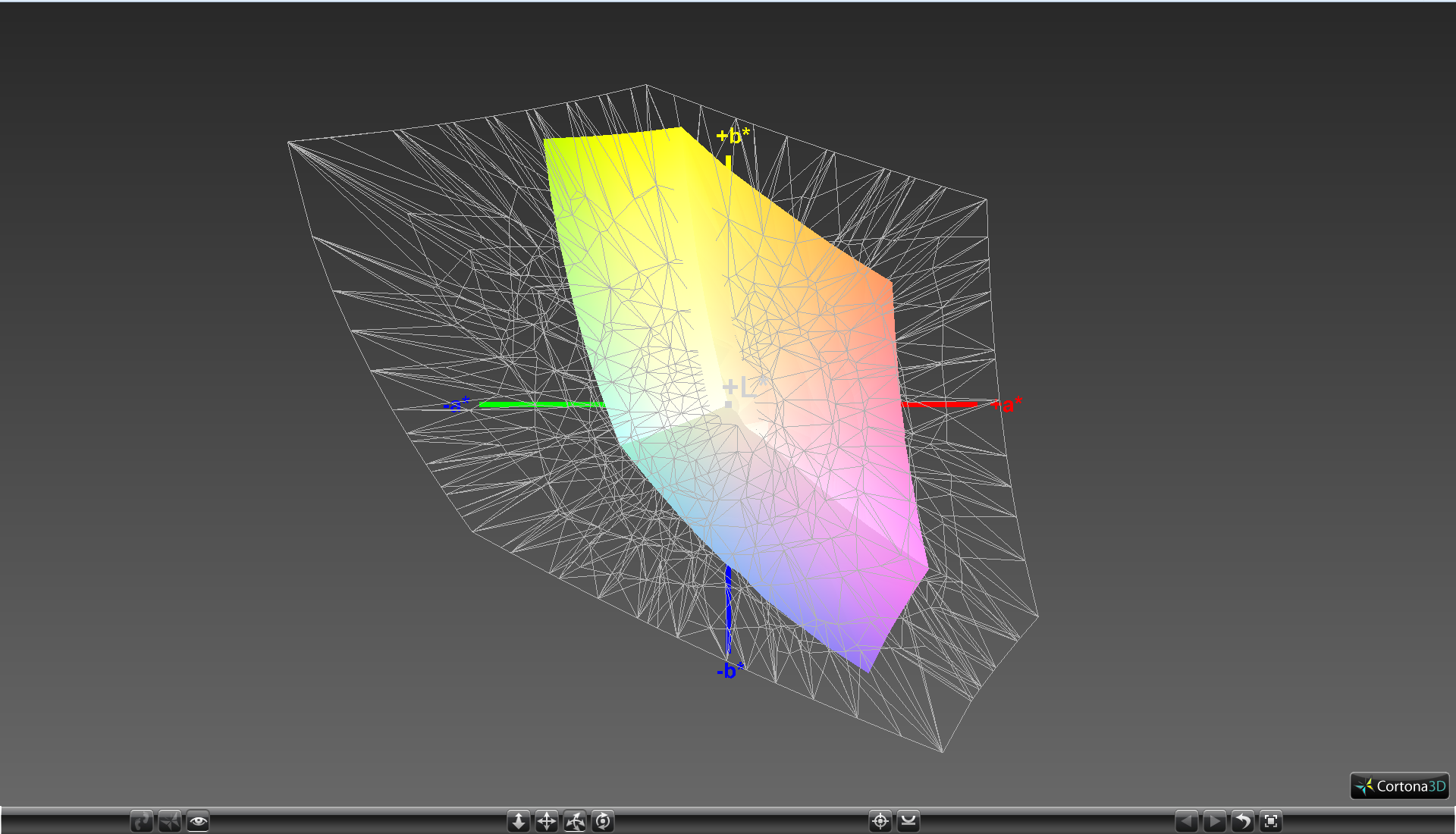Toggle the Turn curved-arrows tool
This screenshot has height=834, width=1456.
[575, 821]
